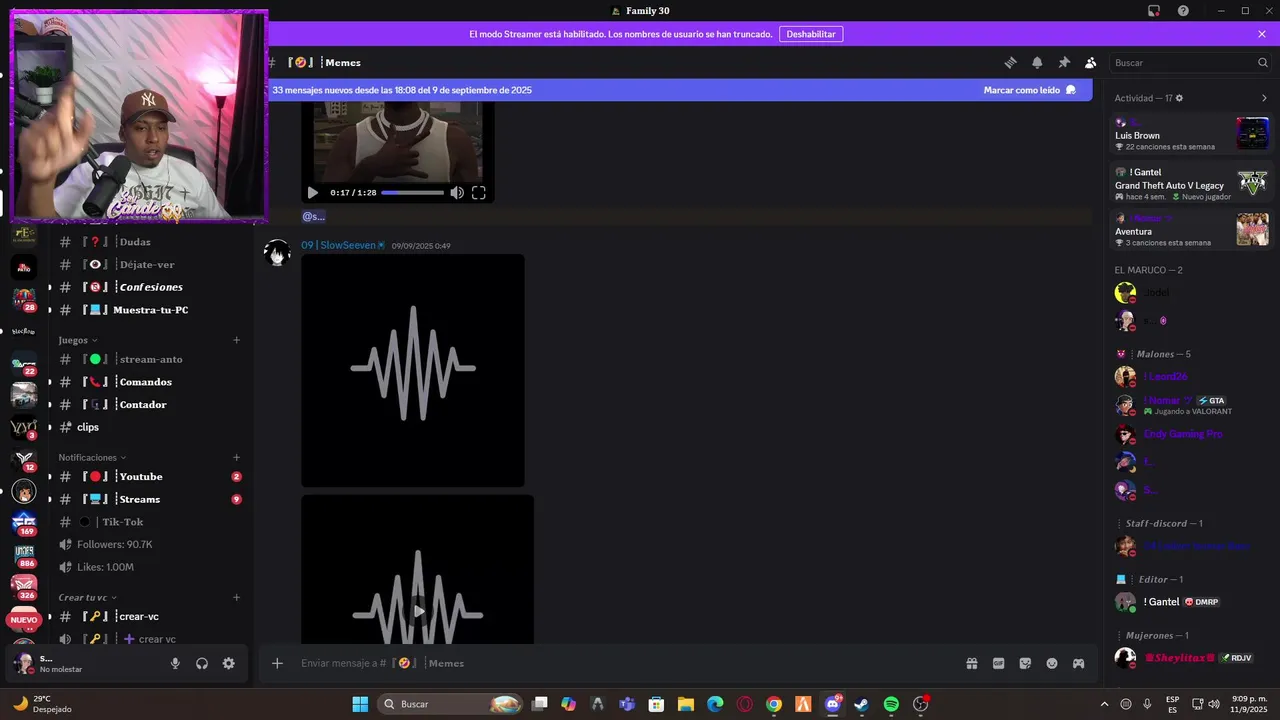Jump to 33 mensajes nuevos banner
The width and height of the screenshot is (1280, 720).
[x=402, y=90]
